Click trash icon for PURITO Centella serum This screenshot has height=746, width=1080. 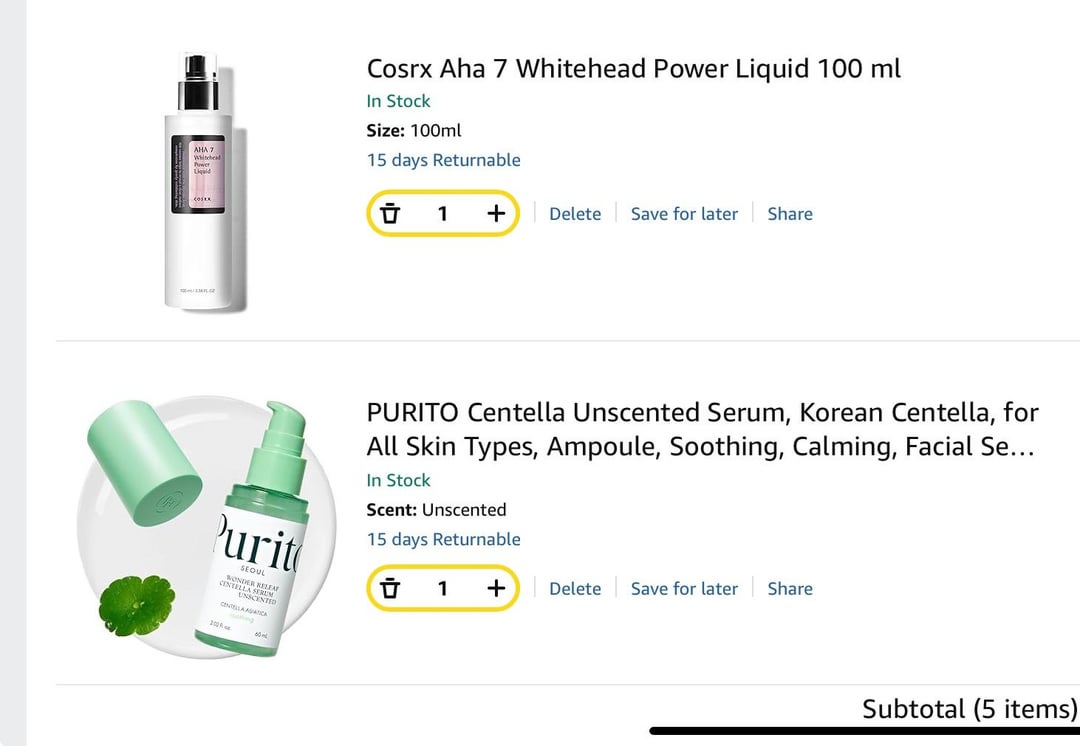391,588
